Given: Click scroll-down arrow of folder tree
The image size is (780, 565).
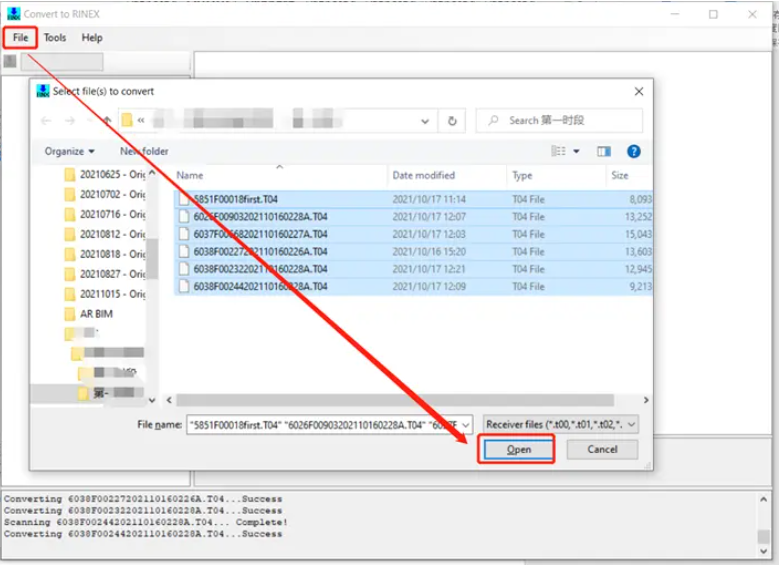Looking at the screenshot, I should coord(152,400).
